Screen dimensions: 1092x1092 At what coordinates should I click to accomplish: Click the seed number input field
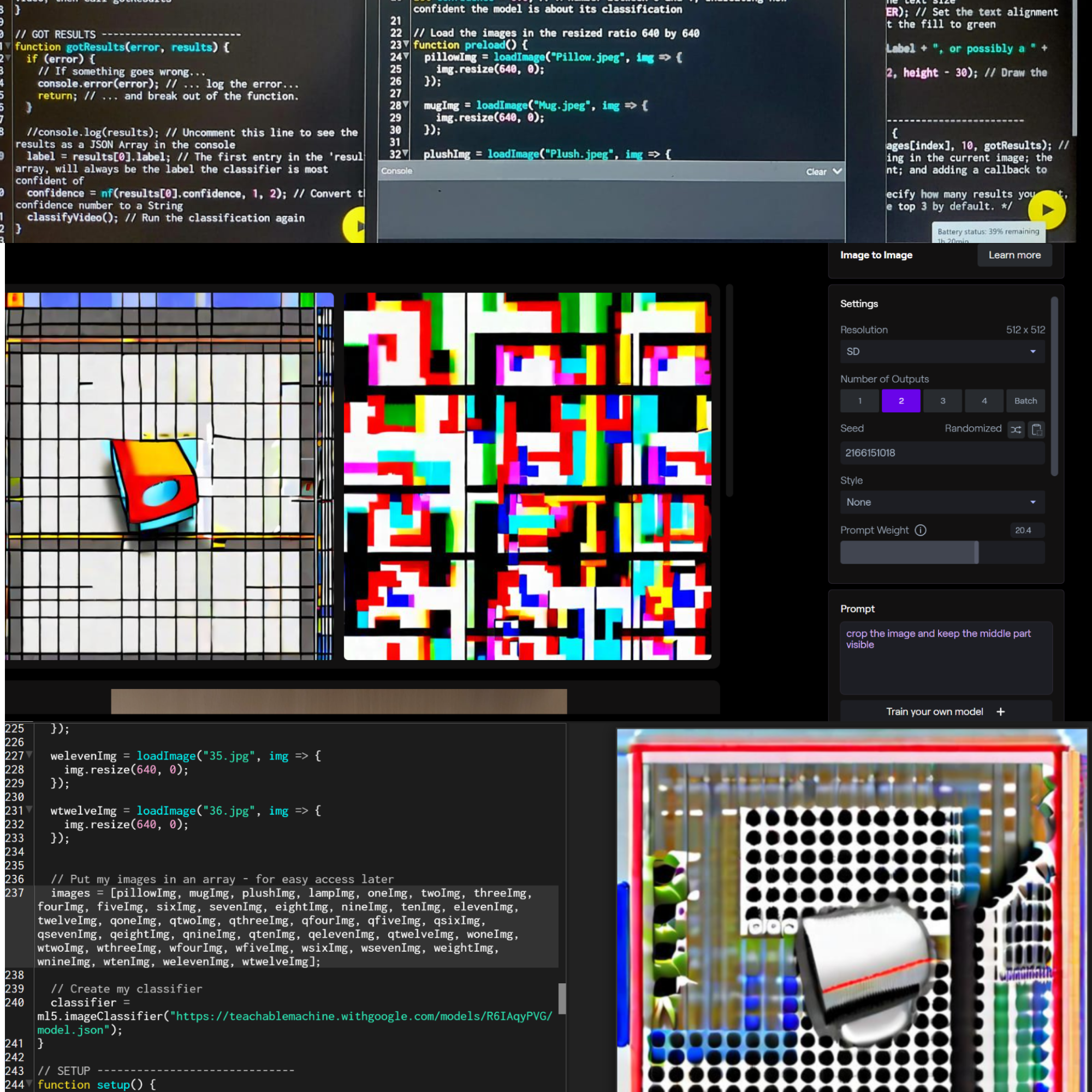click(942, 453)
